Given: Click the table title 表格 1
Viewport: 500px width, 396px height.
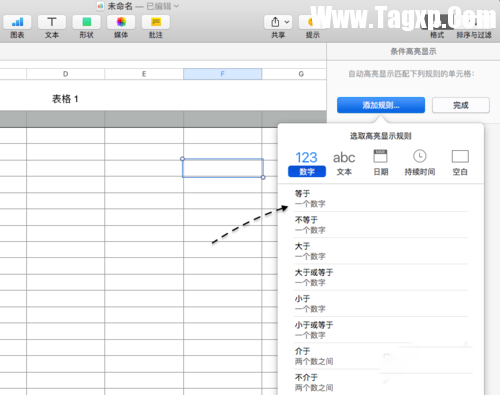Looking at the screenshot, I should (65, 99).
